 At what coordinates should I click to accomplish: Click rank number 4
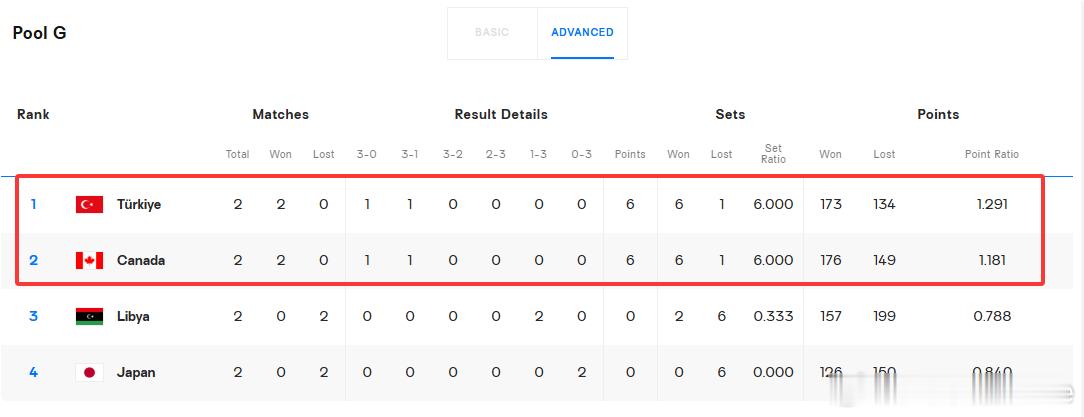tap(33, 373)
